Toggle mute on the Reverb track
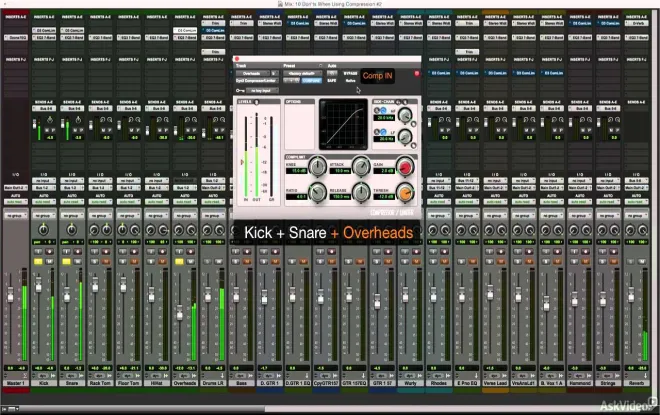 (642, 261)
